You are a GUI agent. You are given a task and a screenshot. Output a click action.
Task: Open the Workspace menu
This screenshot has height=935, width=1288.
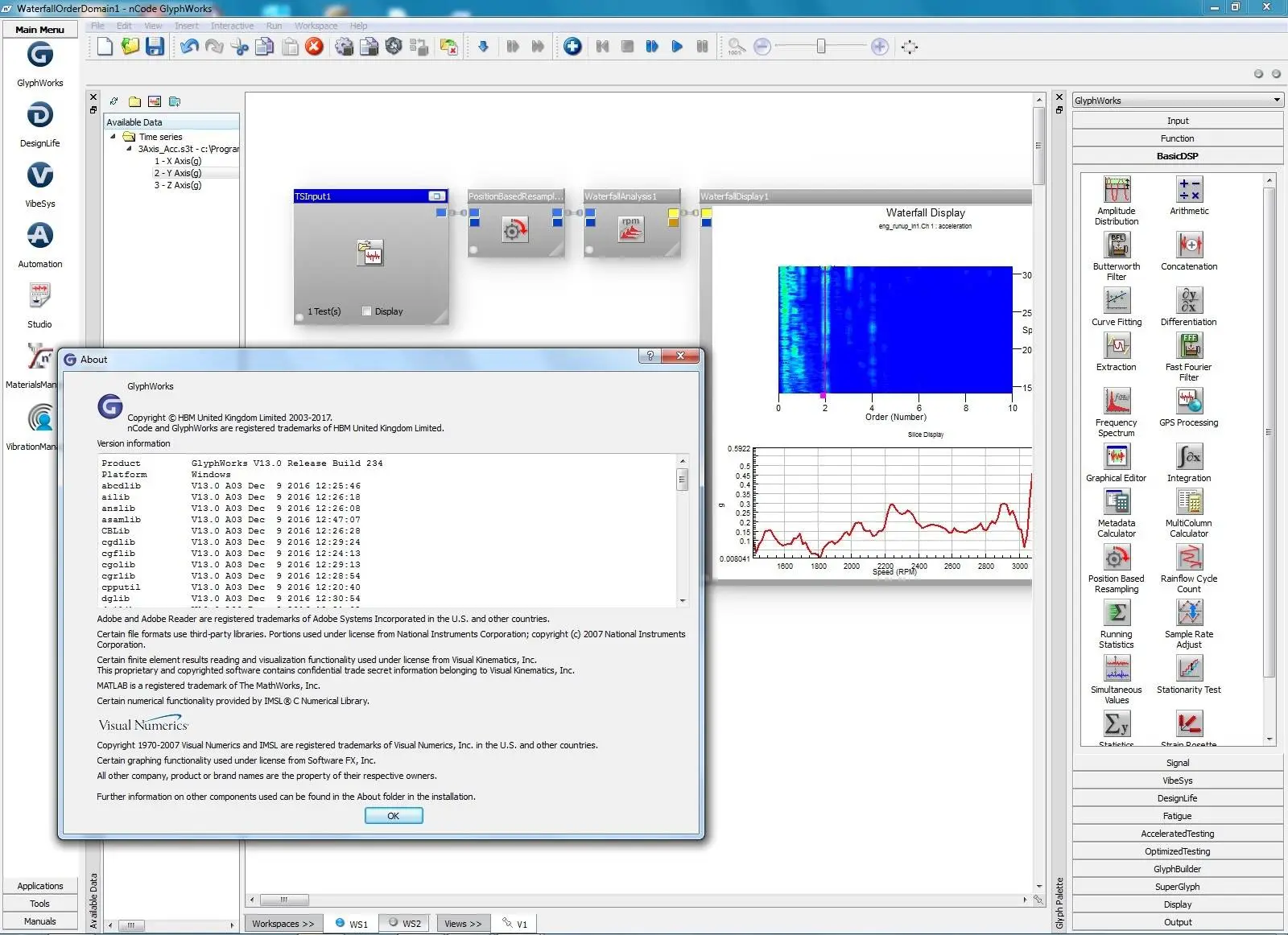point(316,26)
